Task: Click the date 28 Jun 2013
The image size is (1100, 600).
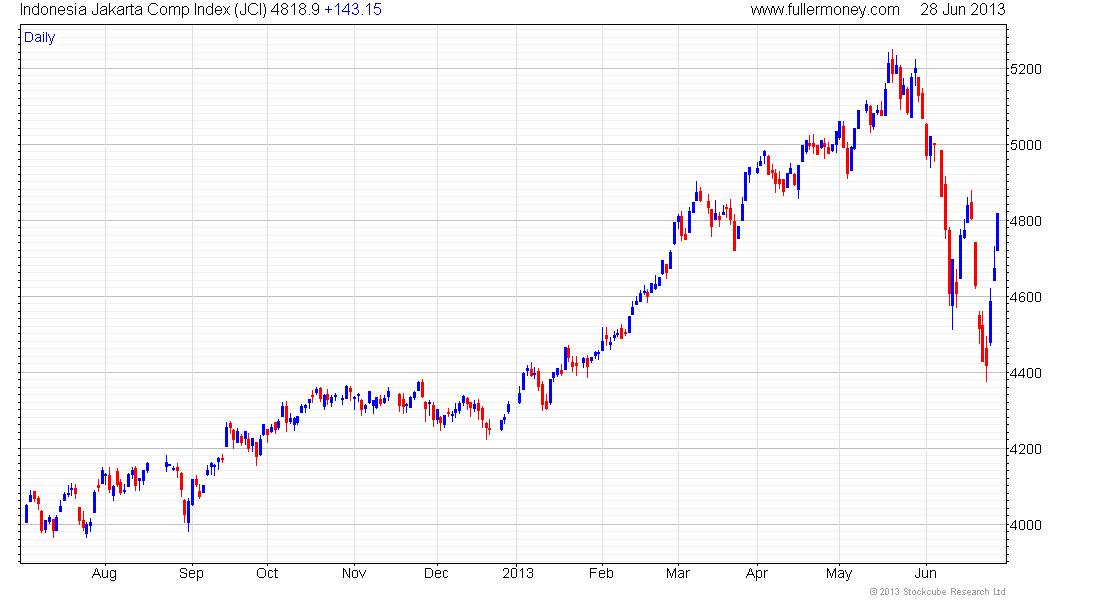Action: [x=962, y=10]
